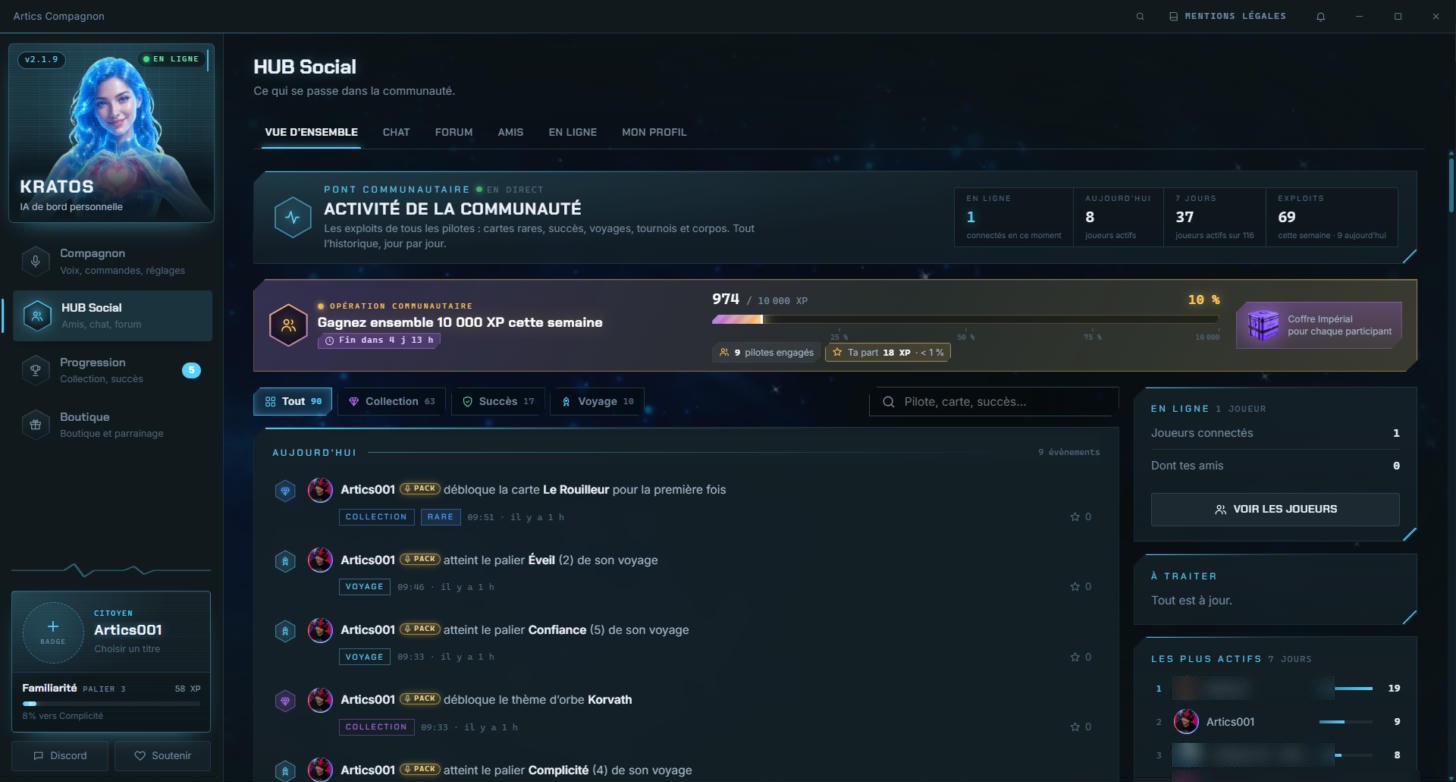The height and width of the screenshot is (782, 1456).
Task: Open Compagnon in the sidebar
Action: coord(112,261)
